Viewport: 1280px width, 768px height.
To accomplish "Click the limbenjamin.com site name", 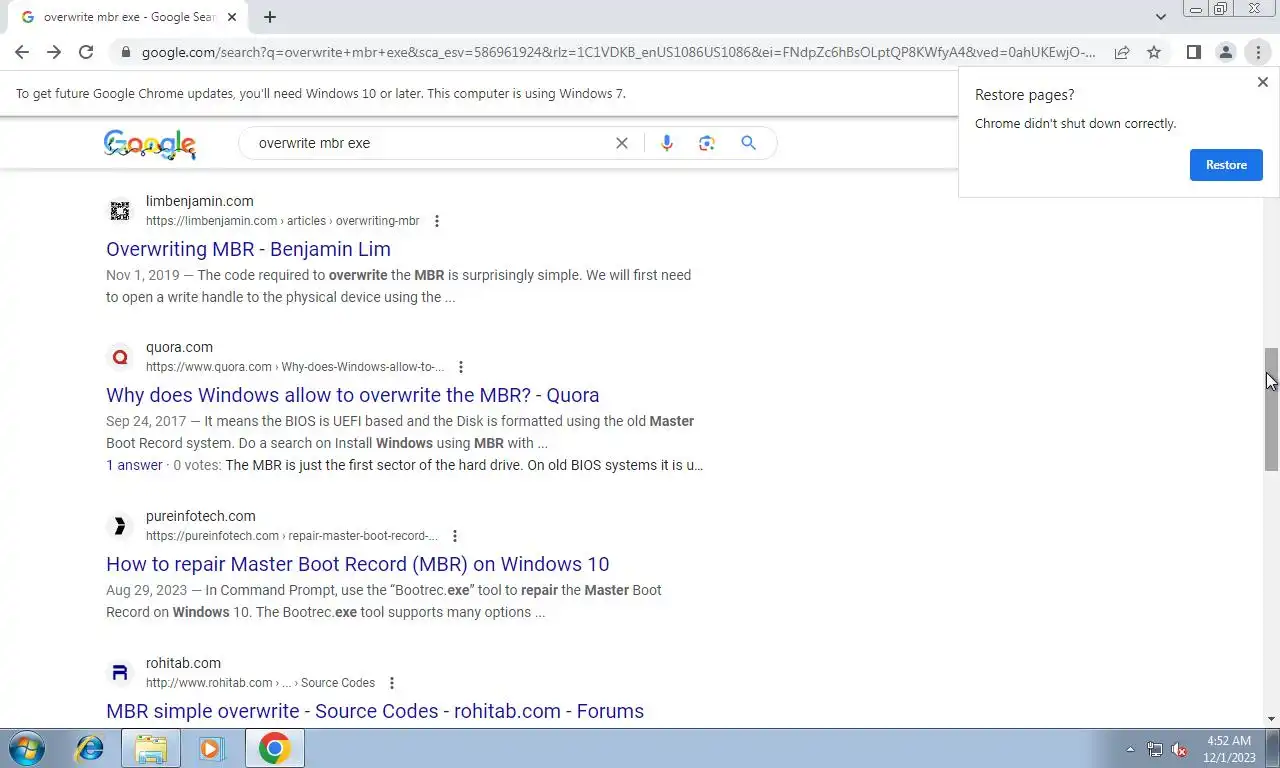I will [x=200, y=201].
